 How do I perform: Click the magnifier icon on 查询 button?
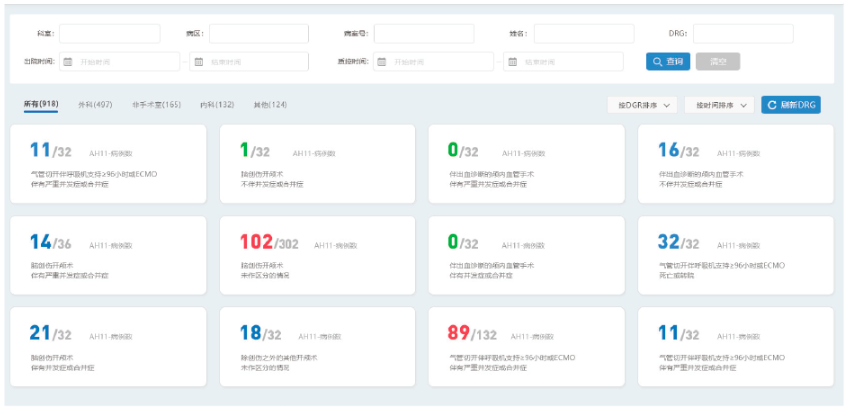point(657,62)
